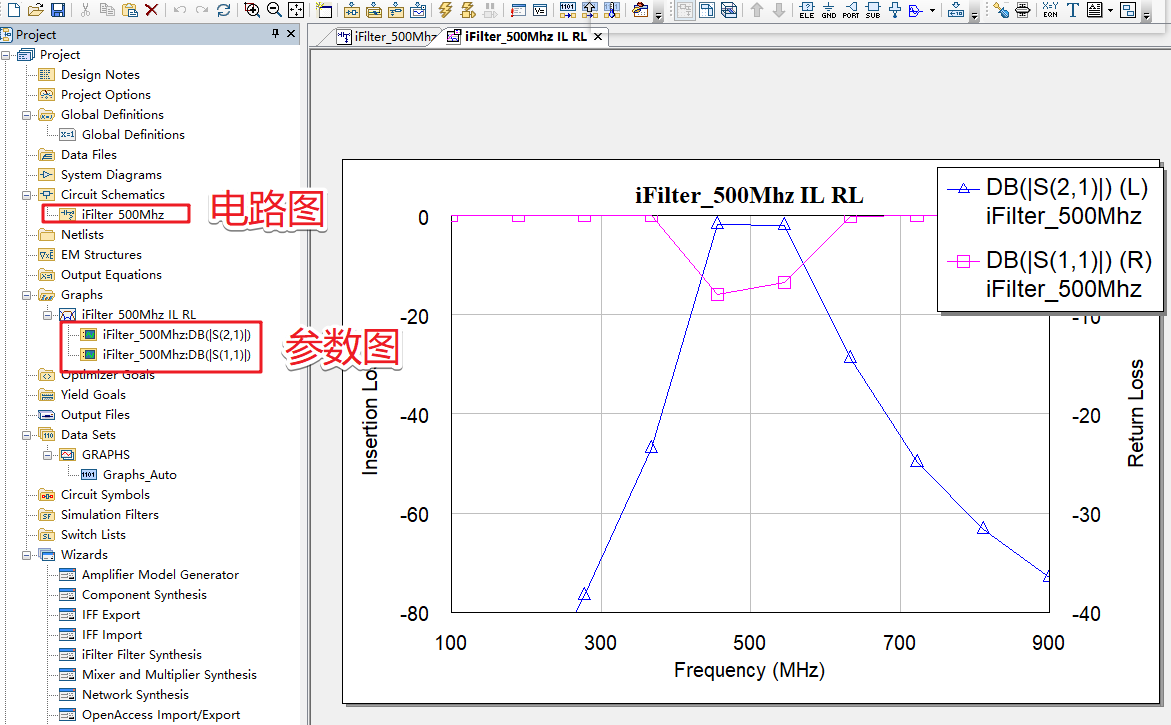Collapse the Data Sets tree node

(x=27, y=435)
